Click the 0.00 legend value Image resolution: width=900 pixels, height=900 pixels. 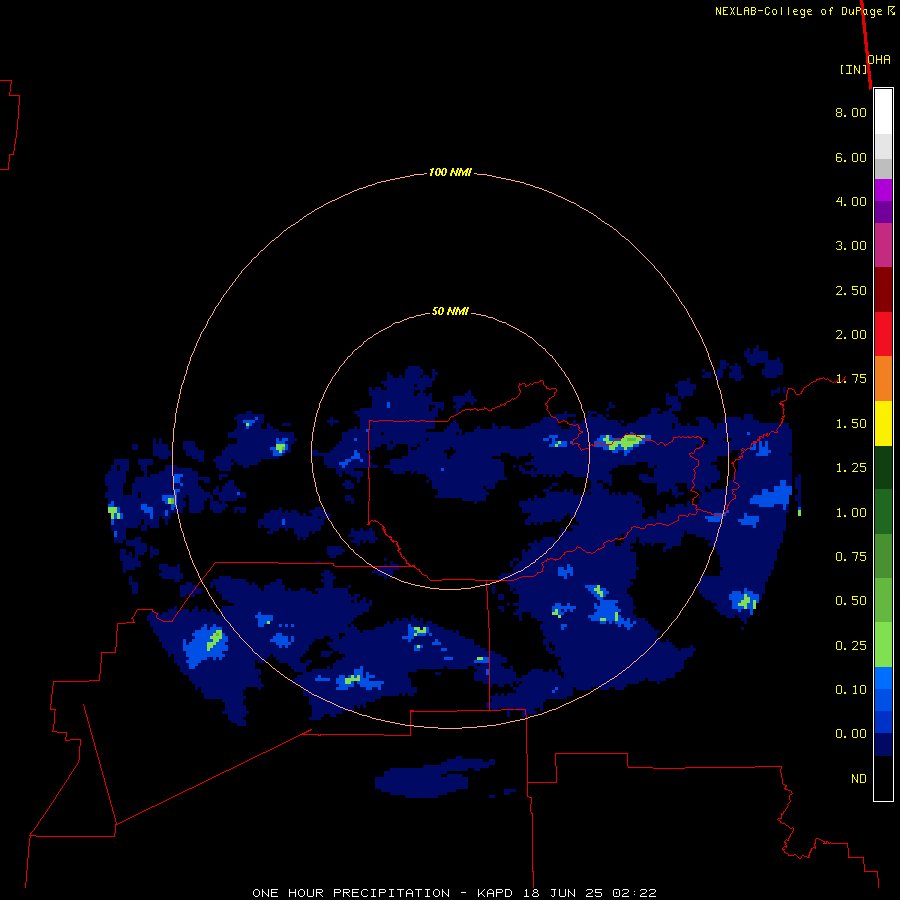pos(851,734)
